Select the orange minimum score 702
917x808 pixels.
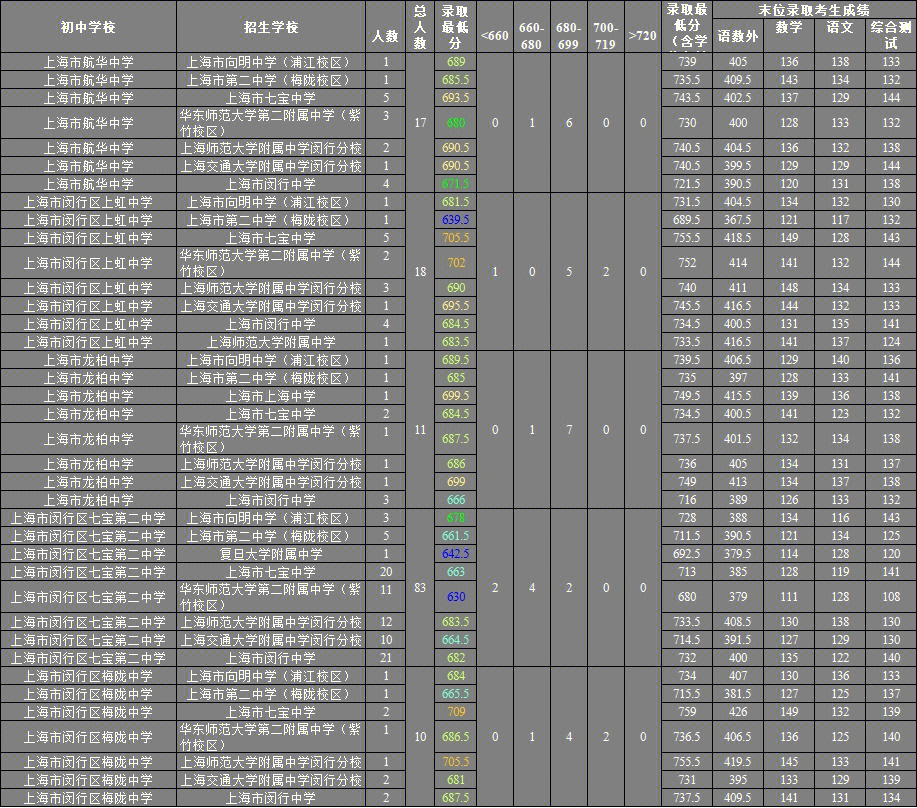(456, 263)
